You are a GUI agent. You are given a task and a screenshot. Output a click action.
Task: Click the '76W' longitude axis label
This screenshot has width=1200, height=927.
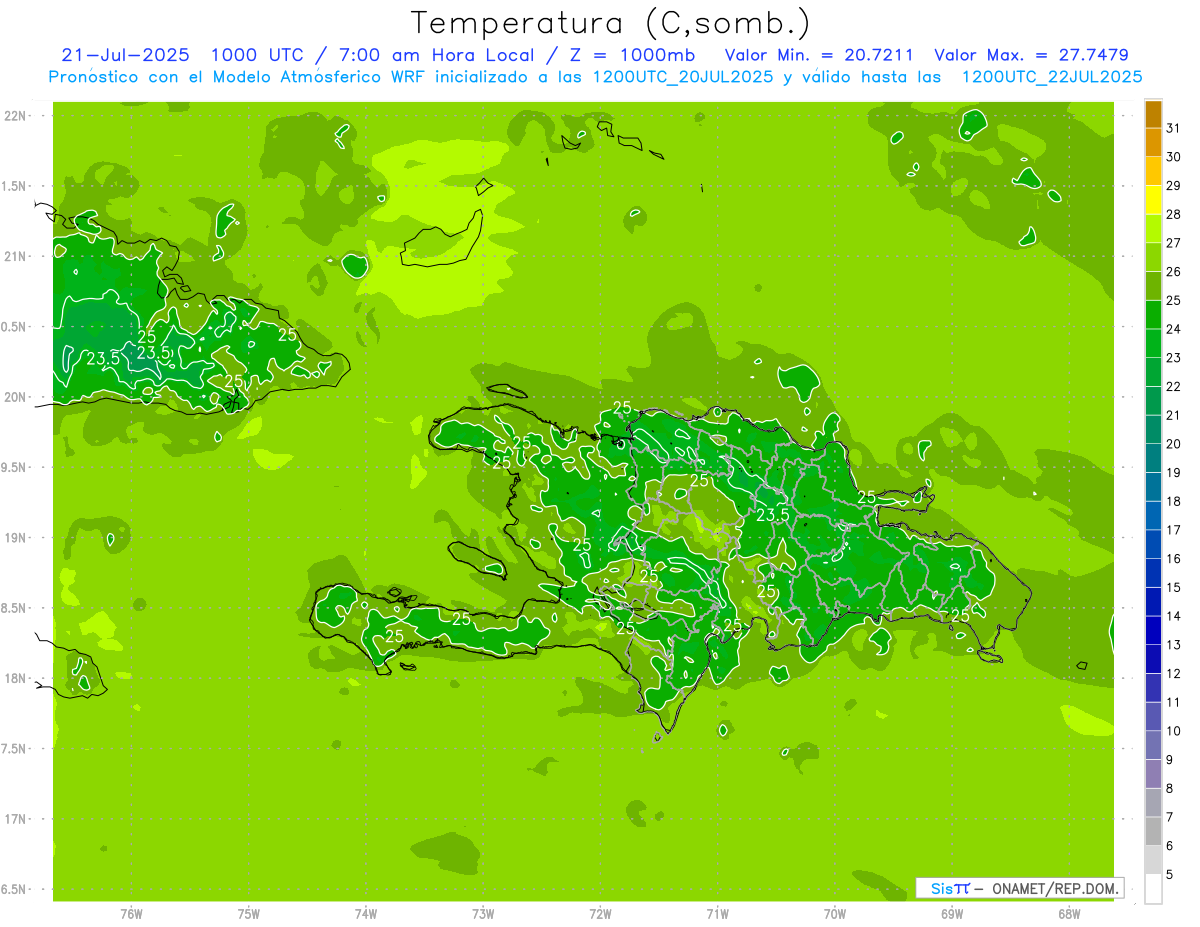click(x=131, y=914)
